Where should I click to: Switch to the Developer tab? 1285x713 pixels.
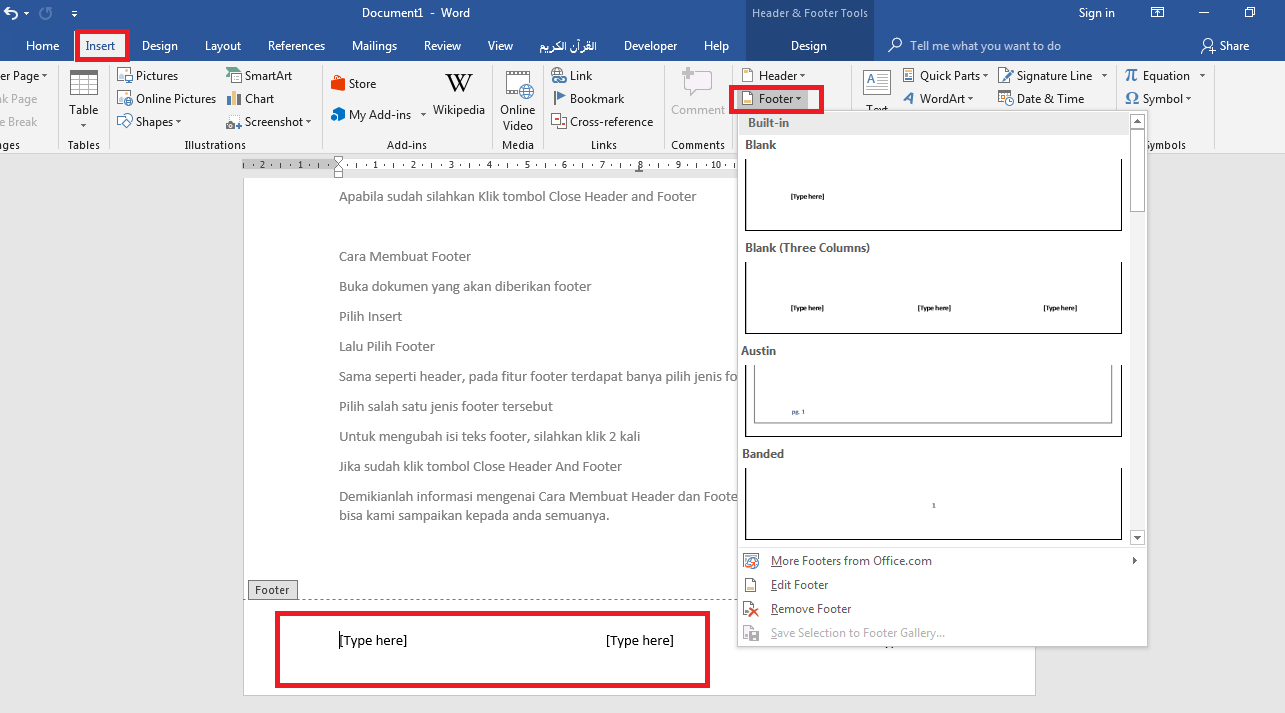650,45
